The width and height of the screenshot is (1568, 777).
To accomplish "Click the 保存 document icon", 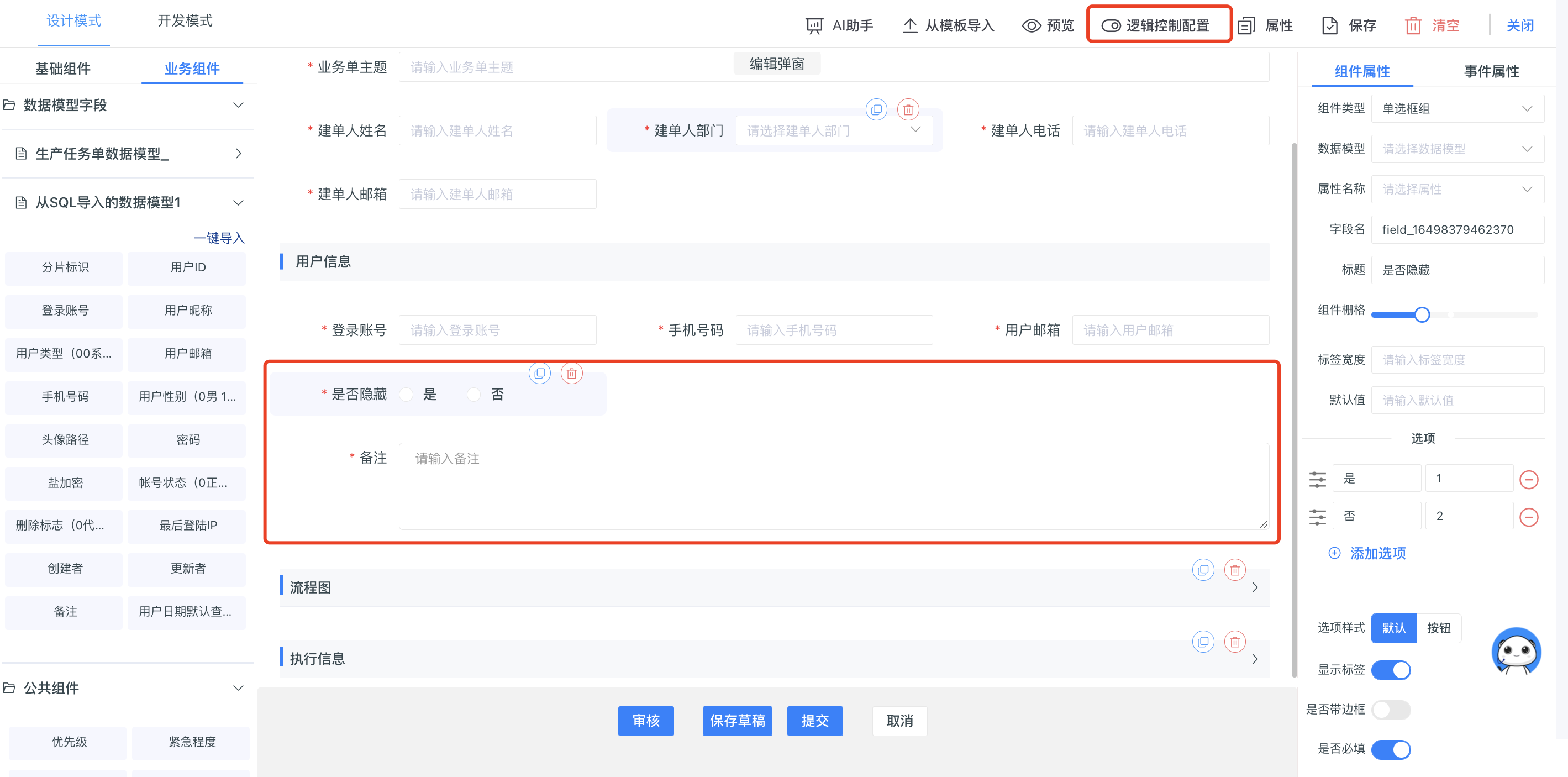I will point(1329,25).
